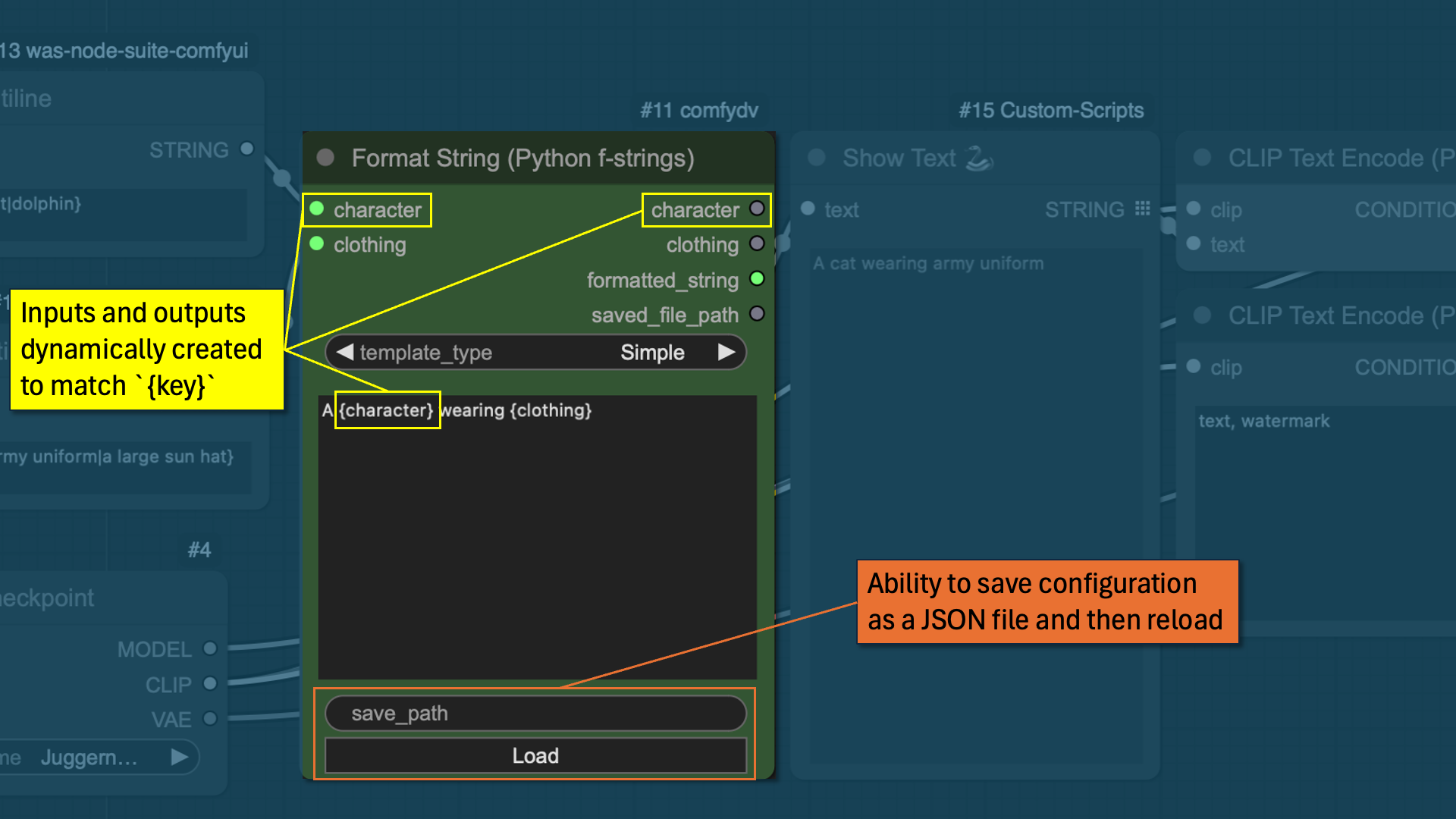Click the character input socket dot
The width and height of the screenshot is (1456, 819).
(x=317, y=209)
